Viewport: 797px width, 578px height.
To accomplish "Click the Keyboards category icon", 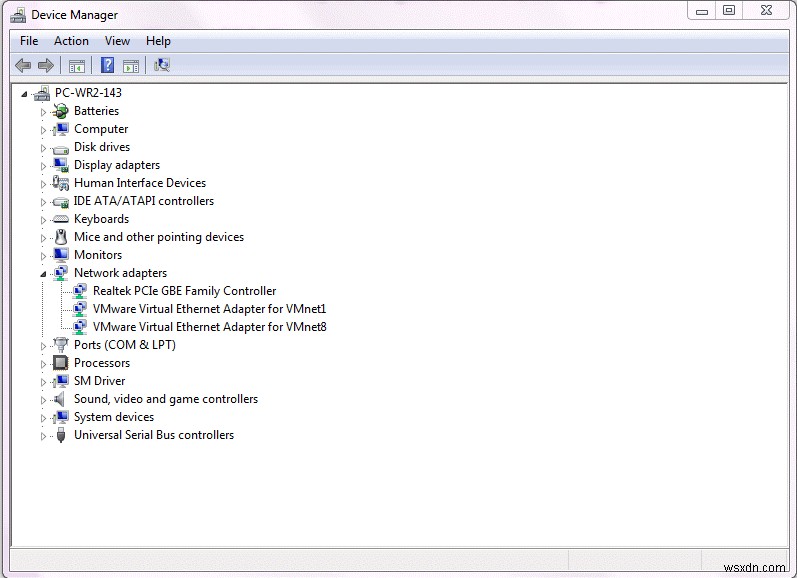I will coord(60,219).
